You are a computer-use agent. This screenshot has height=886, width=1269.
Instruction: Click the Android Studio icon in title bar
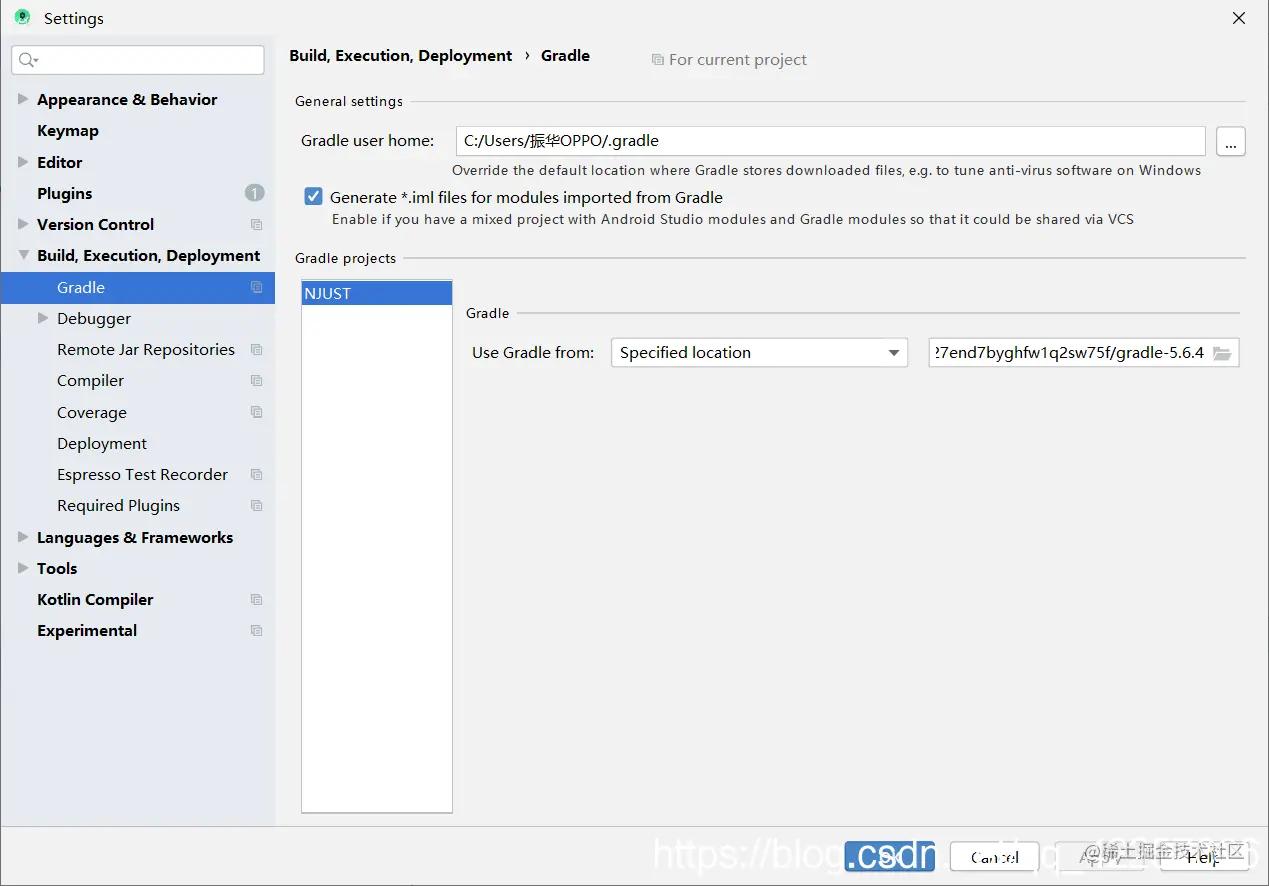22,18
